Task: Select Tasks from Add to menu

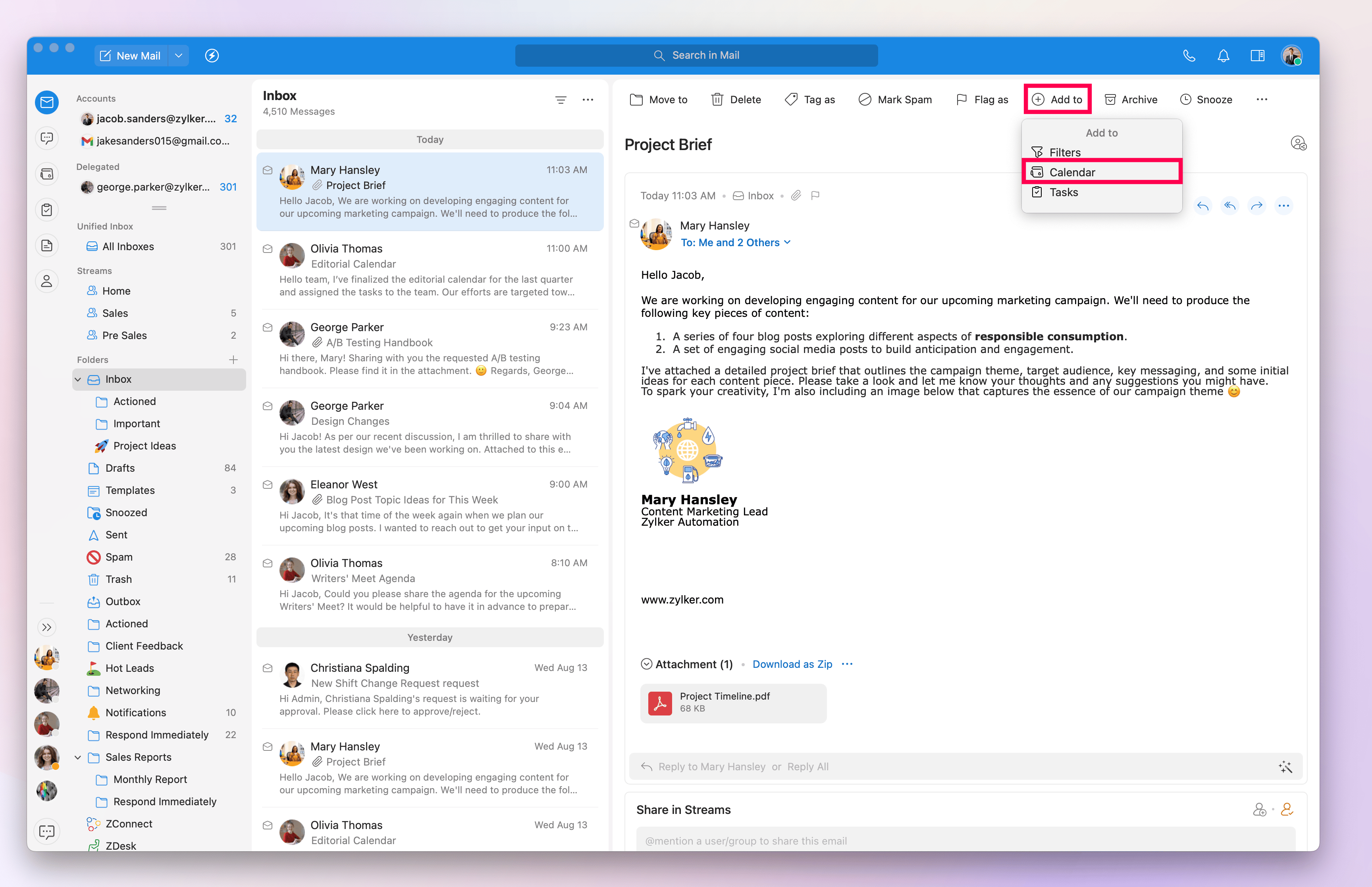Action: pyautogui.click(x=1063, y=193)
